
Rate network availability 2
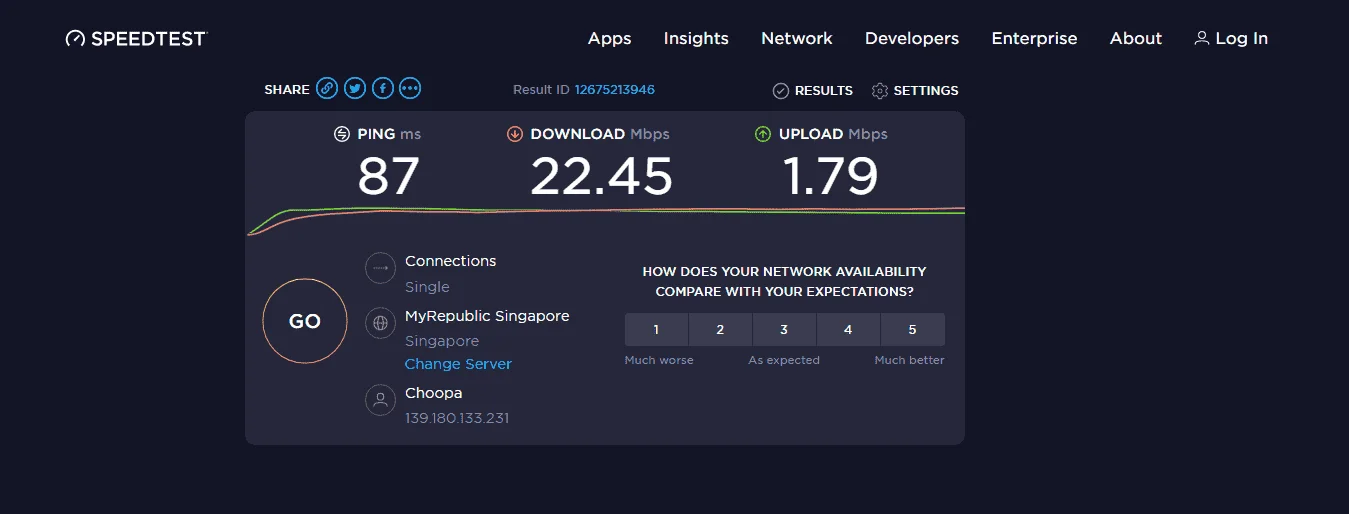720,330
